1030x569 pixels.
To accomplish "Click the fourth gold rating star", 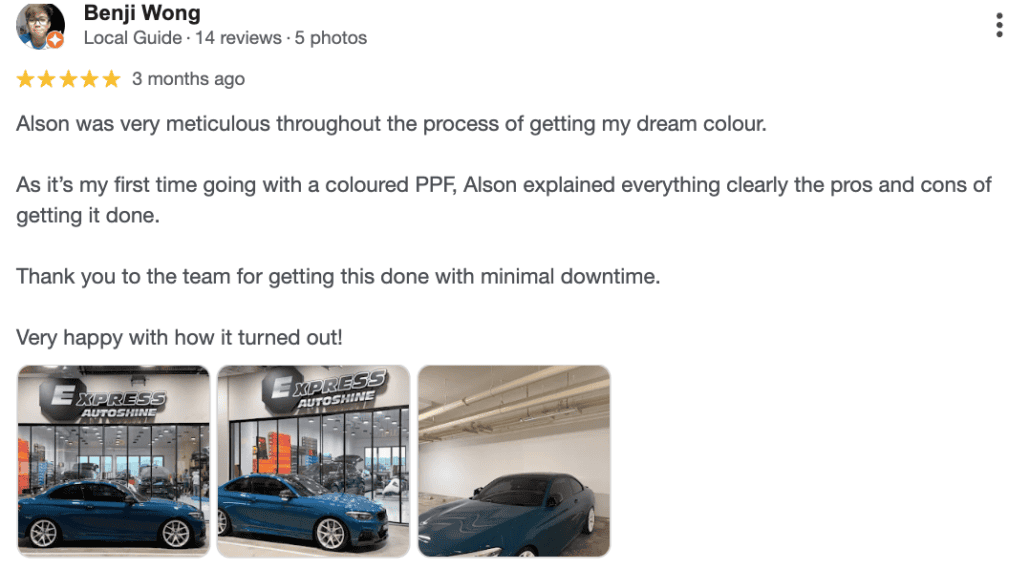I will (x=90, y=80).
